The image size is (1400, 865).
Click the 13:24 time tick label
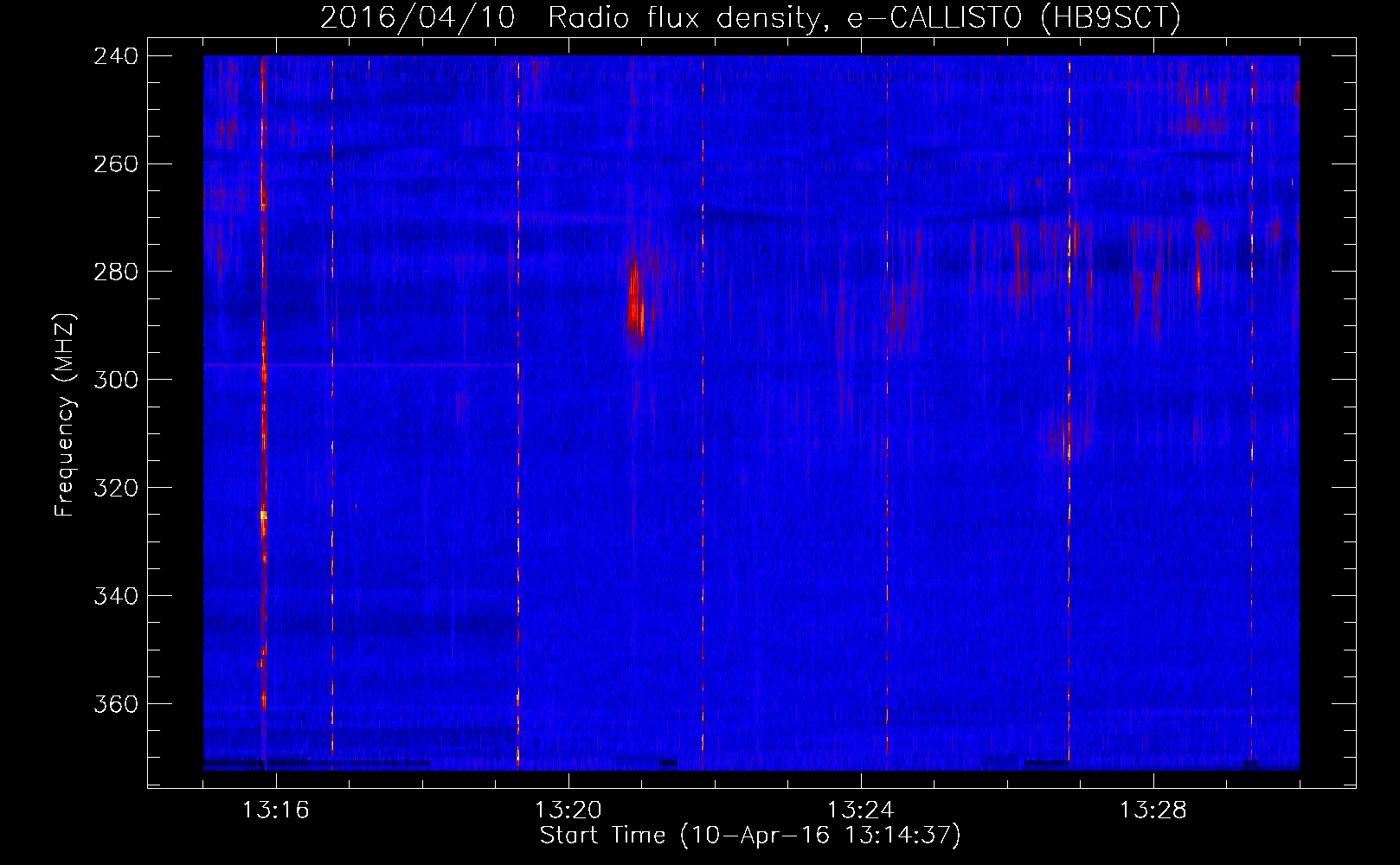861,811
